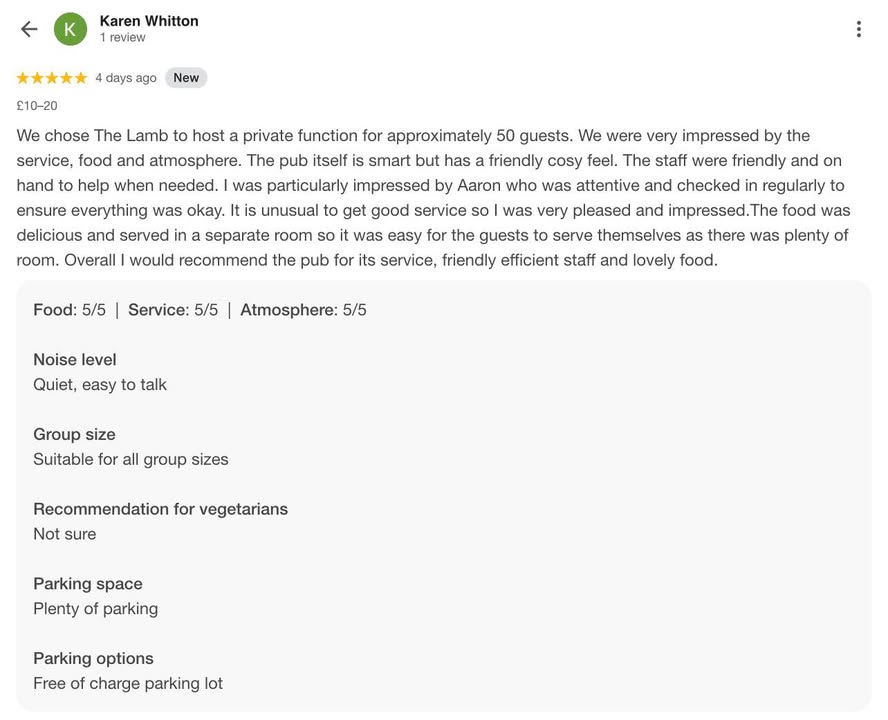Click "Plenty of parking" detail

click(x=96, y=609)
